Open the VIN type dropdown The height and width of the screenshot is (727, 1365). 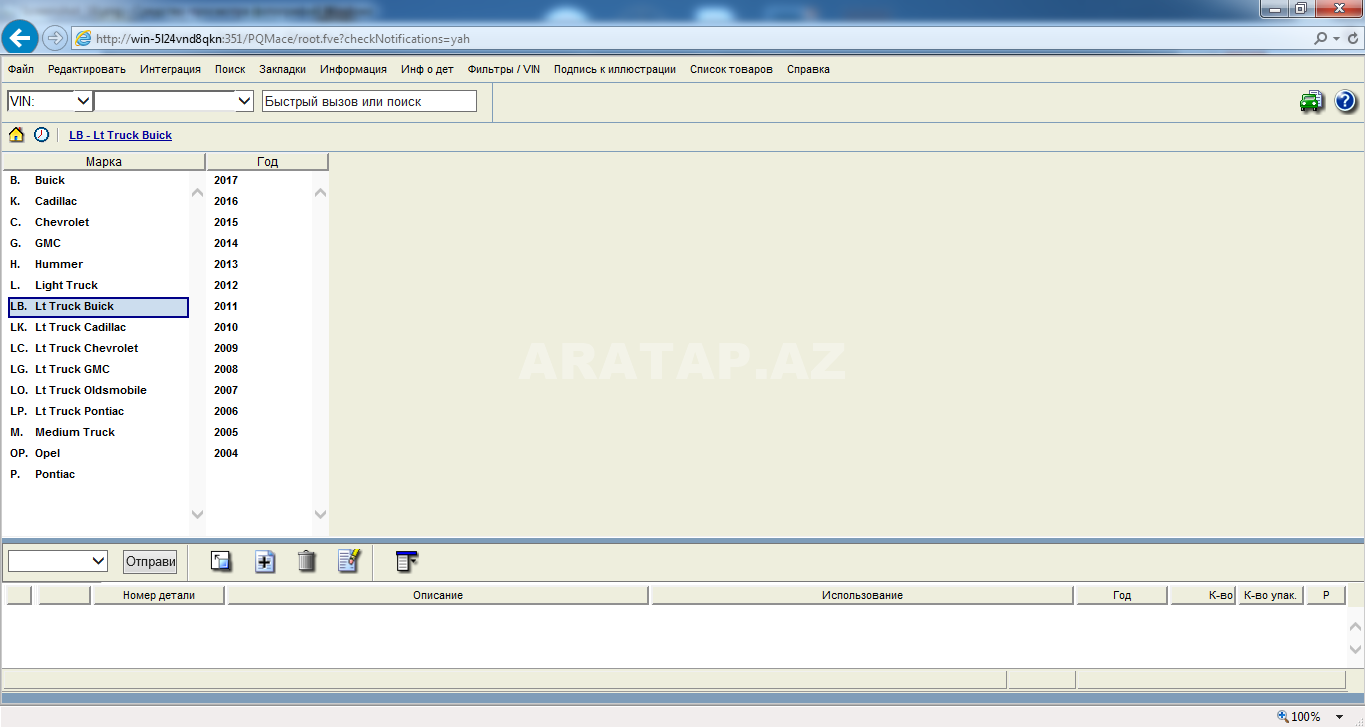(x=83, y=101)
